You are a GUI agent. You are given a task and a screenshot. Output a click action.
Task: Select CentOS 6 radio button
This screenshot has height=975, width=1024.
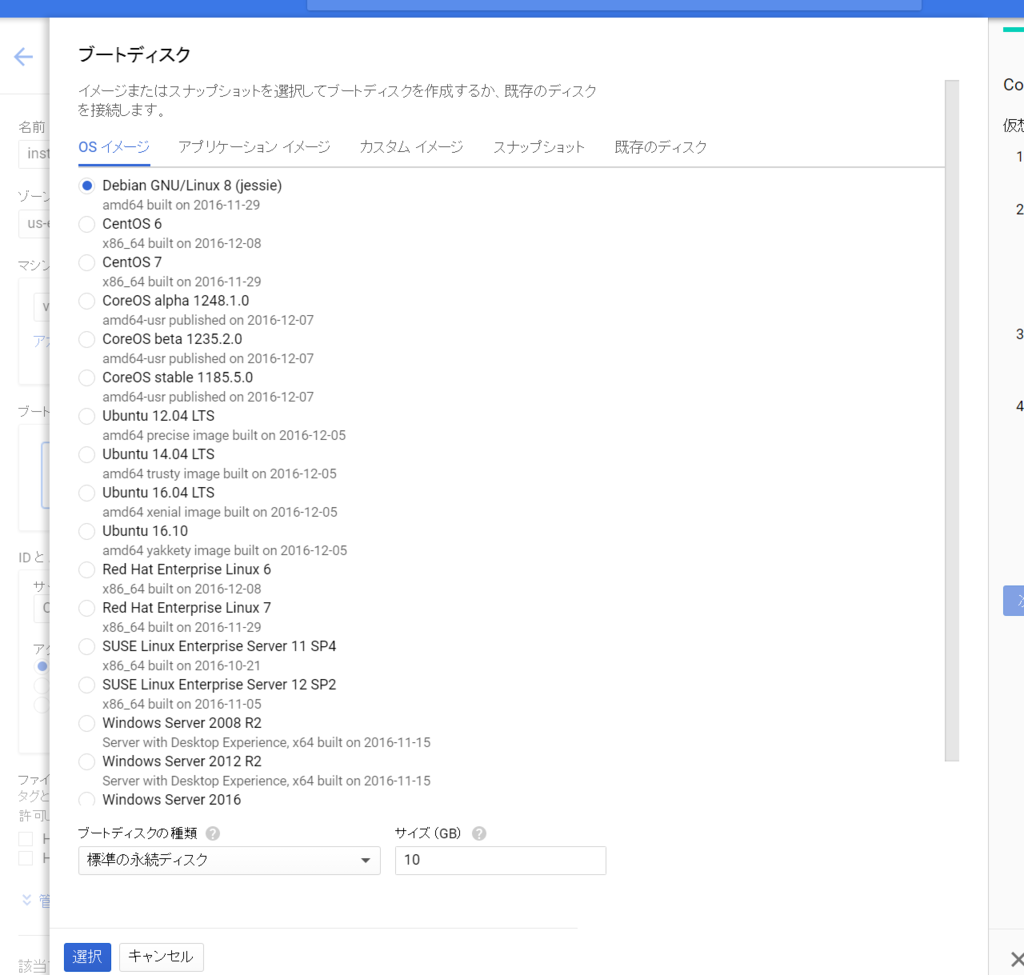click(87, 224)
